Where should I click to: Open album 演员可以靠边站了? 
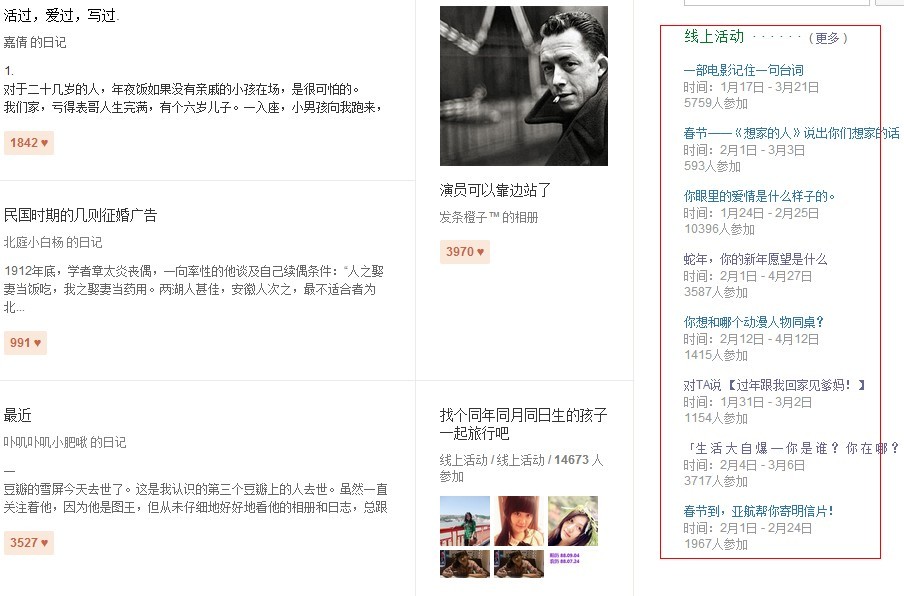click(495, 190)
